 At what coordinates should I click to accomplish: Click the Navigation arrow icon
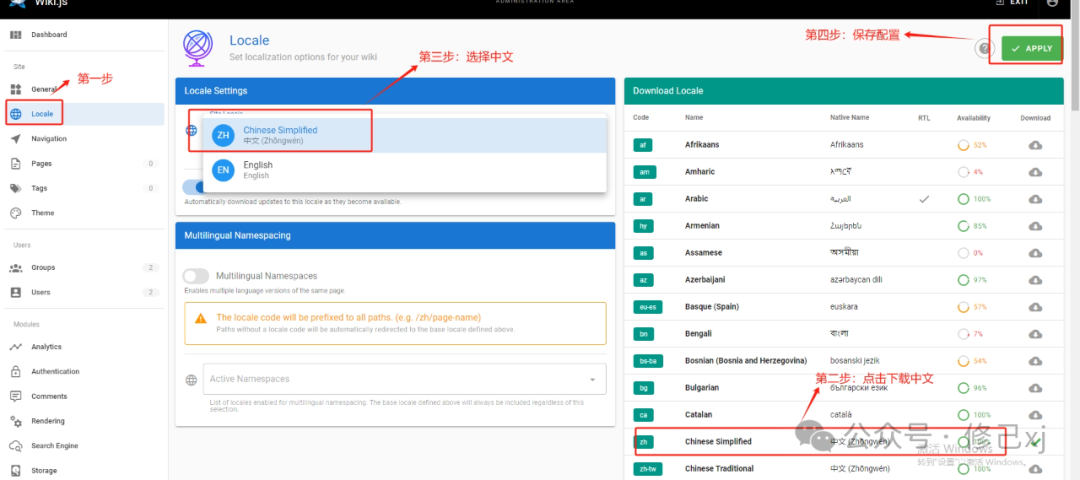[16, 138]
